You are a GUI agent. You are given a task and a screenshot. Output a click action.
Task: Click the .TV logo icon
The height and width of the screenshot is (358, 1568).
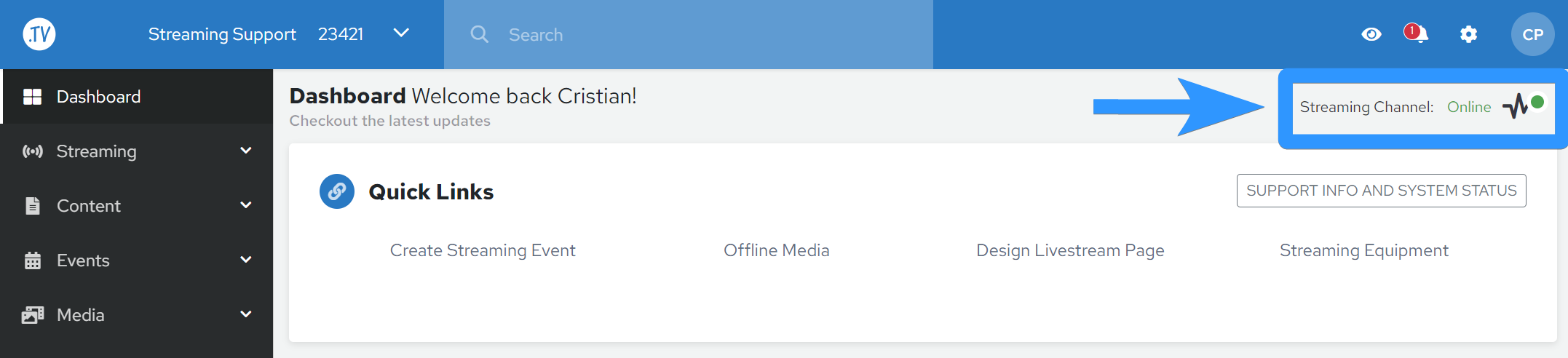point(39,34)
